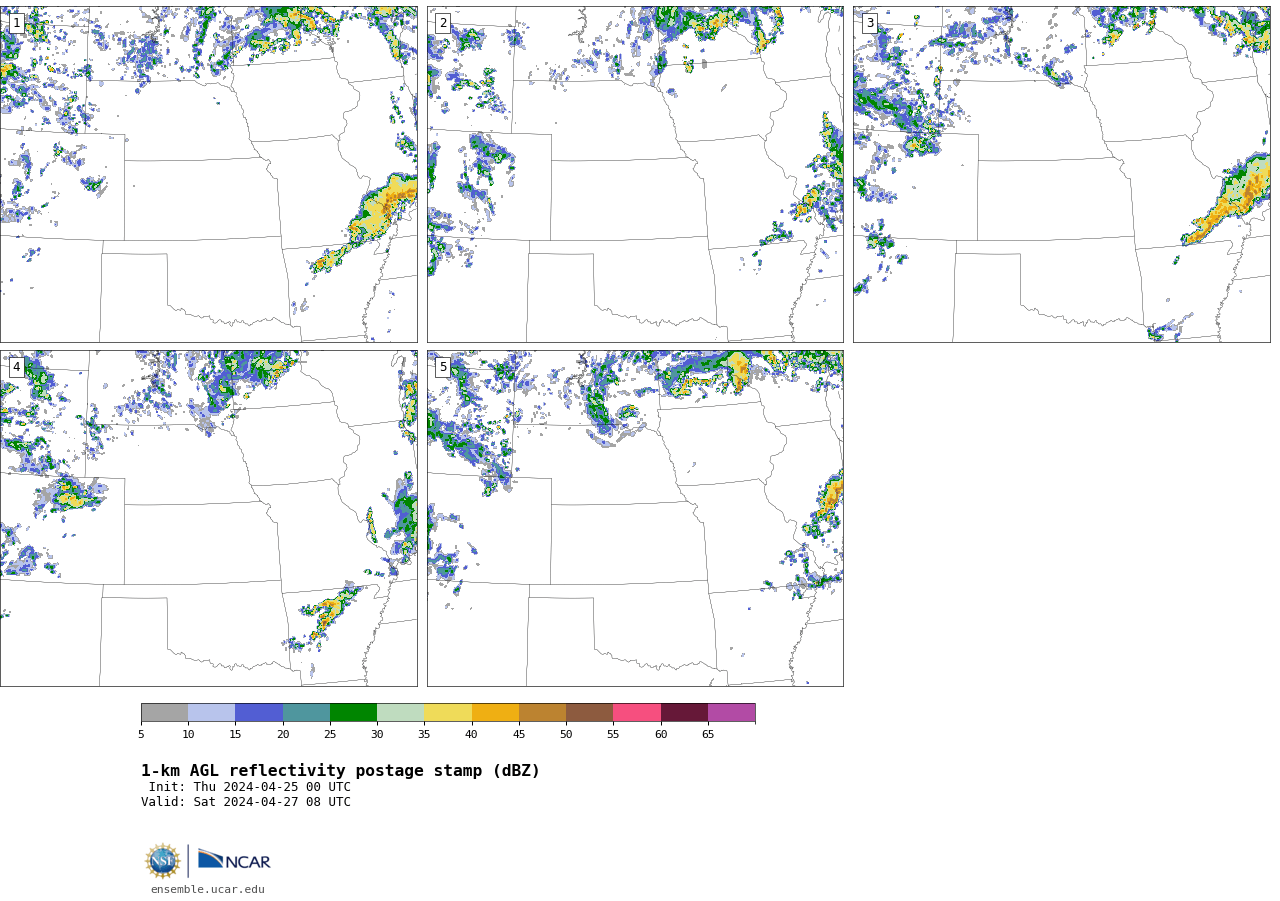Click the light blue 10-15 dBZ swatch
This screenshot has height=901, width=1280.
point(211,712)
